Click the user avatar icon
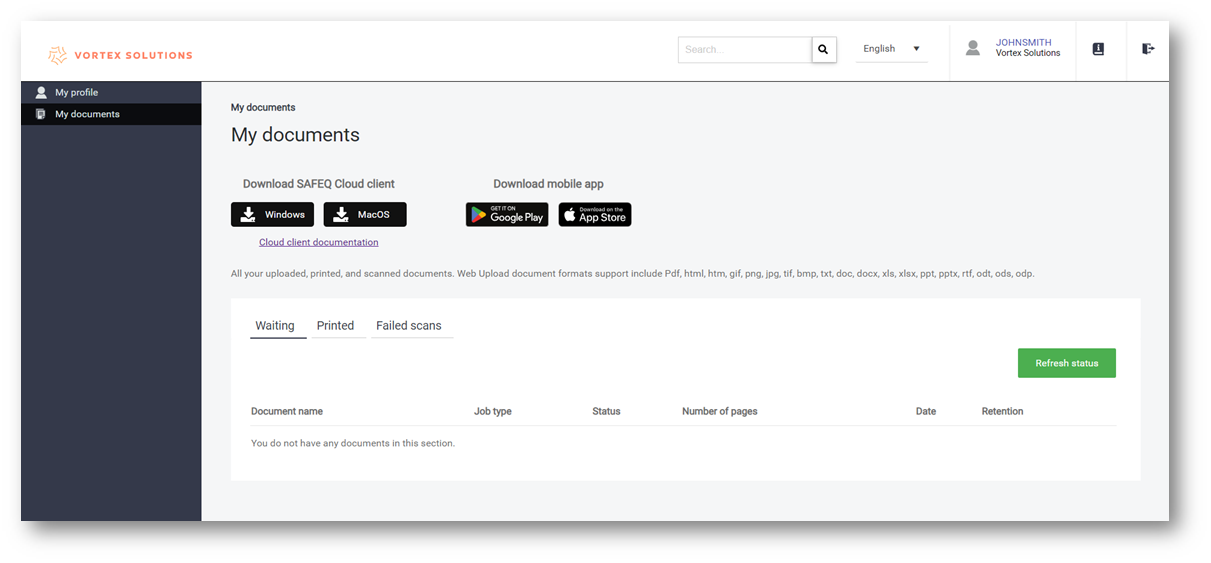 [972, 48]
